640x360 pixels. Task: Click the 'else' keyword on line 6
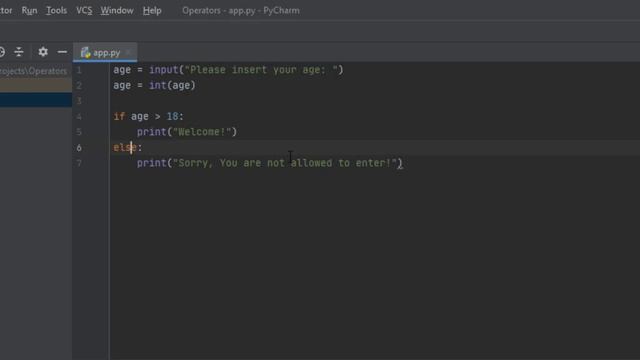point(125,147)
